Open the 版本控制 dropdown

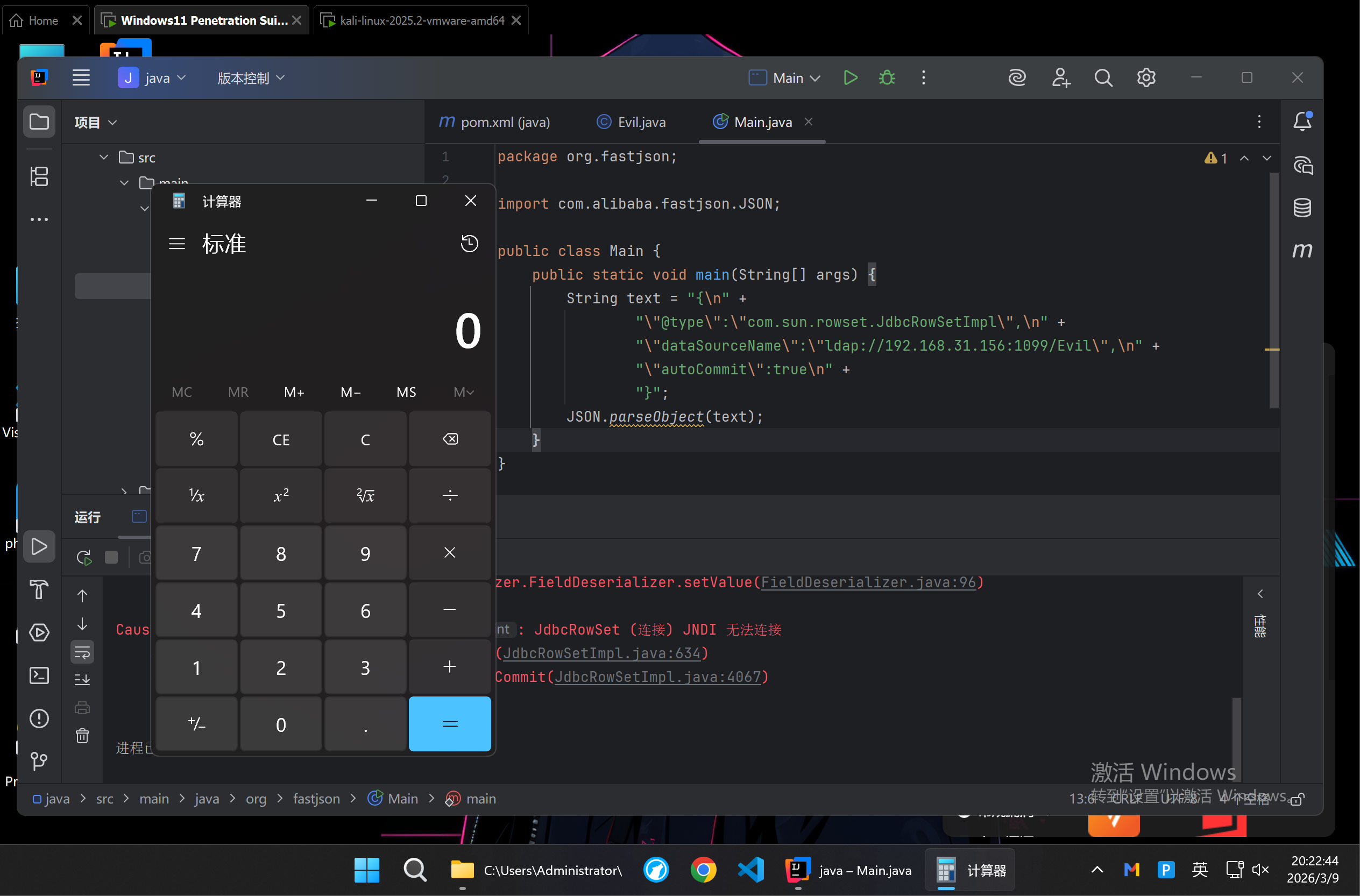(x=250, y=79)
